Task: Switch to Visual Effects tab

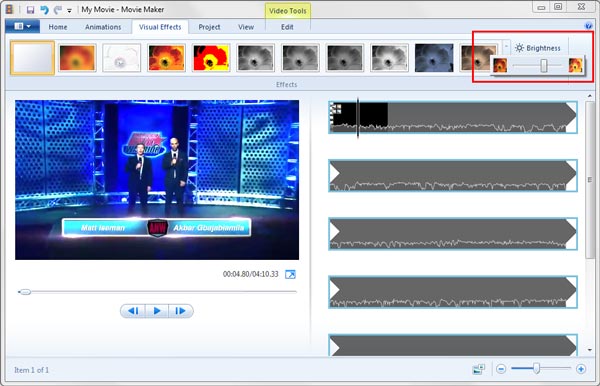Action: click(160, 27)
